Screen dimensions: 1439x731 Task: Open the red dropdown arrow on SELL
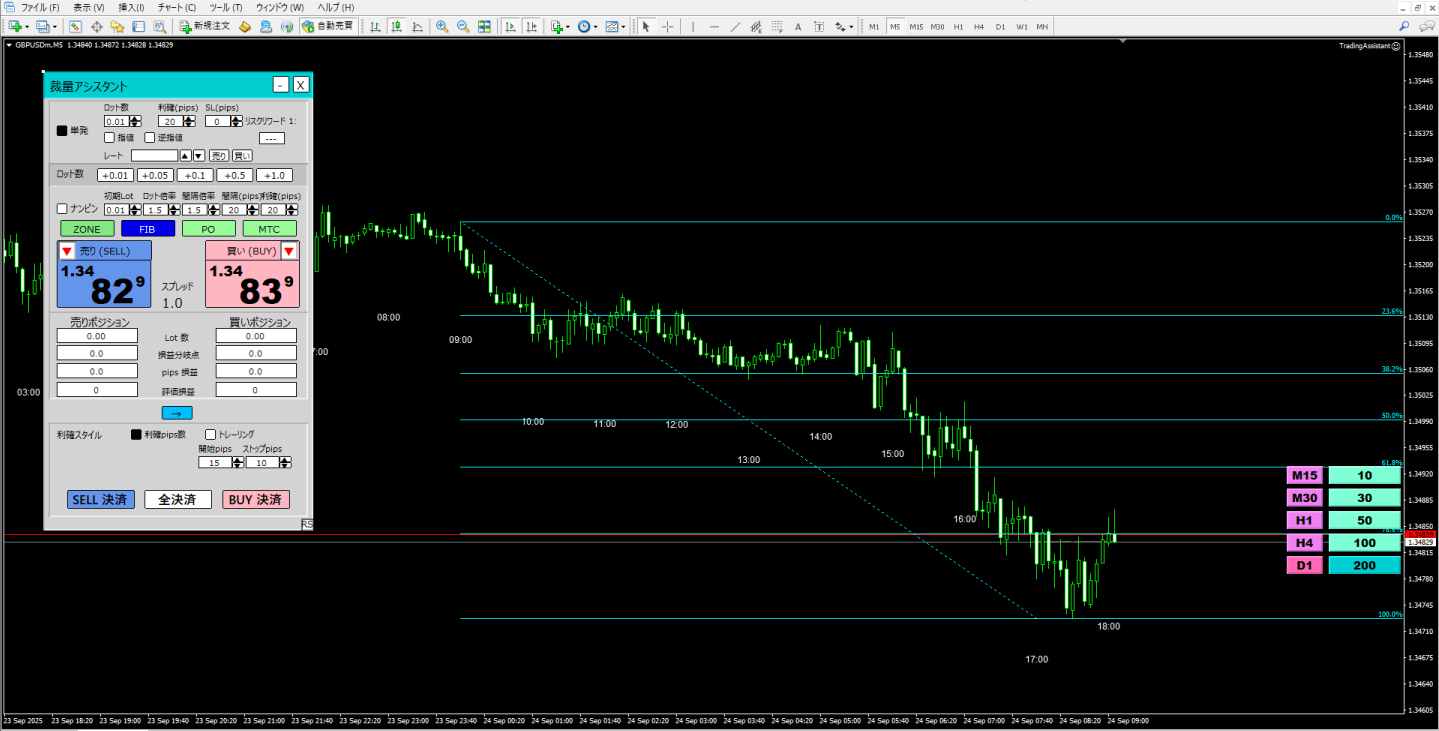click(67, 250)
